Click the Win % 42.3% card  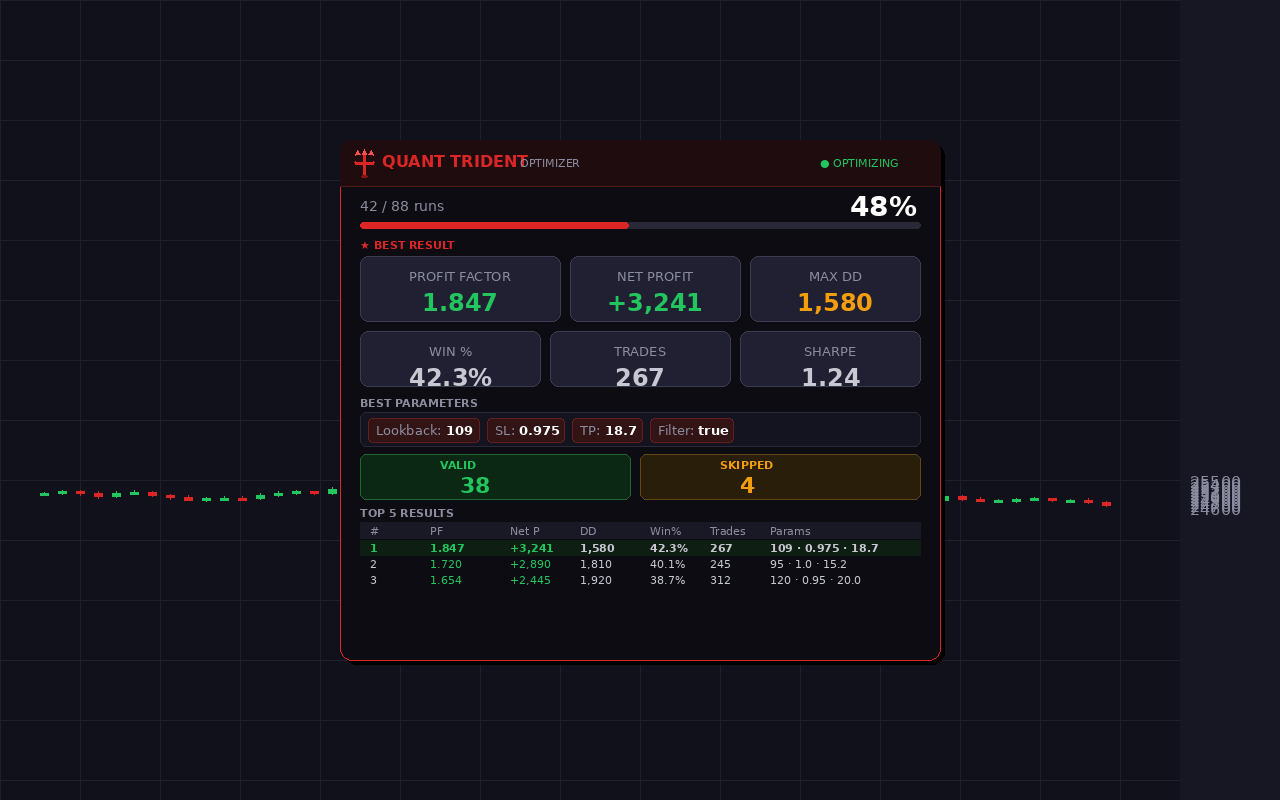click(450, 359)
